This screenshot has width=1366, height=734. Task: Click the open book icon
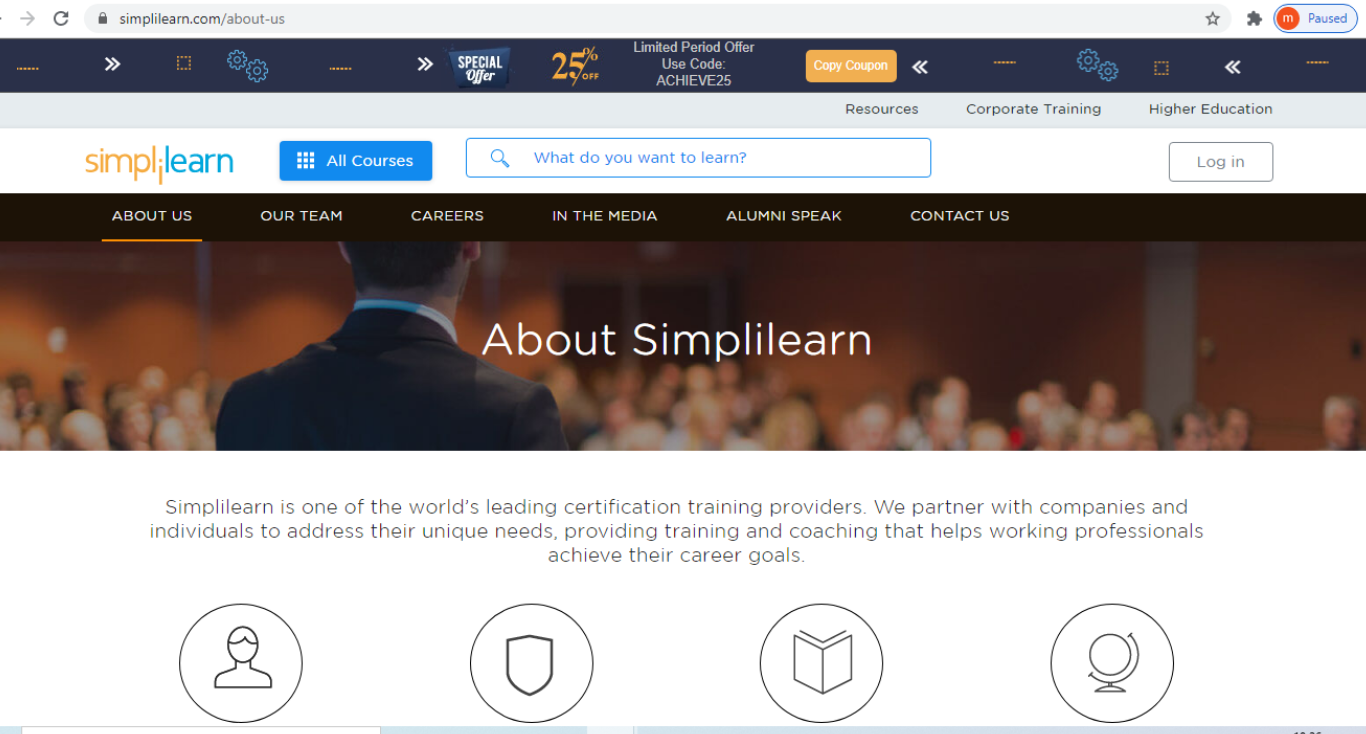pos(821,663)
